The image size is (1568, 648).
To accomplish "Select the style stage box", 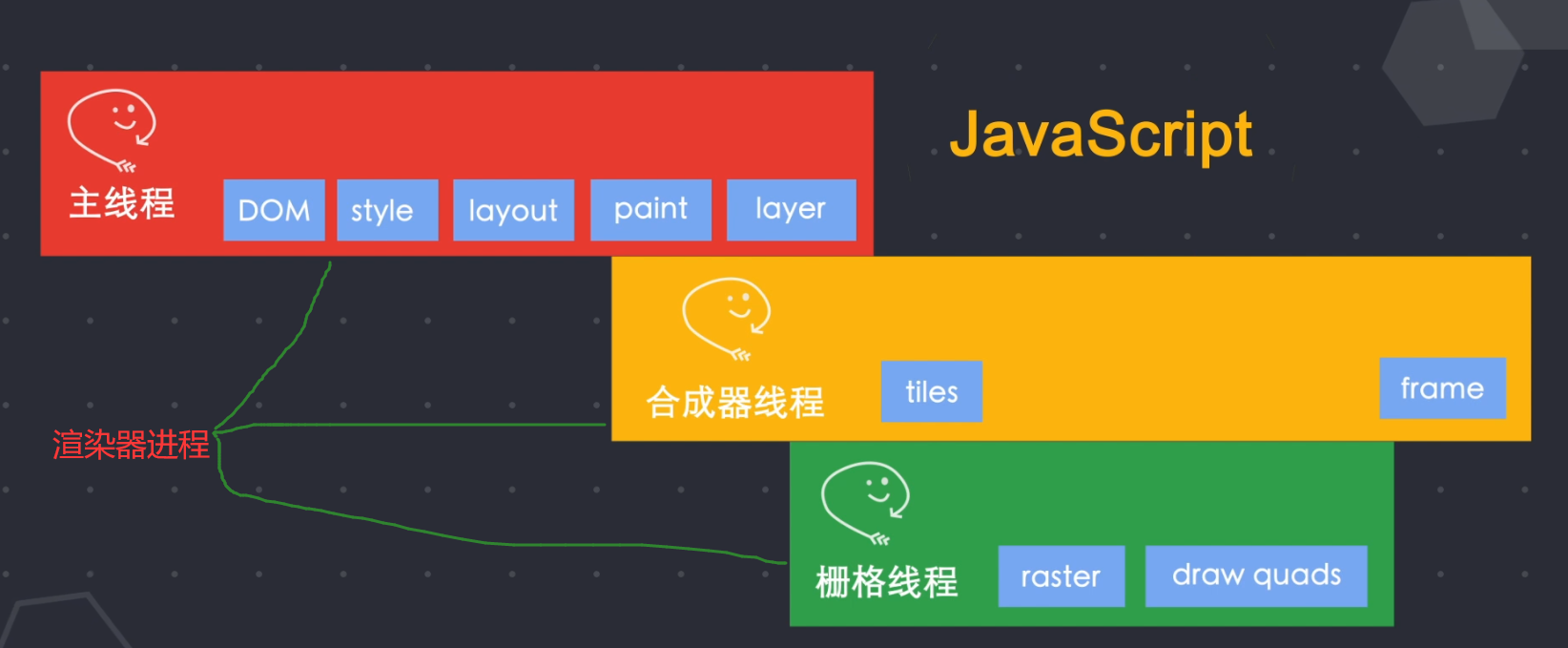I will (387, 210).
